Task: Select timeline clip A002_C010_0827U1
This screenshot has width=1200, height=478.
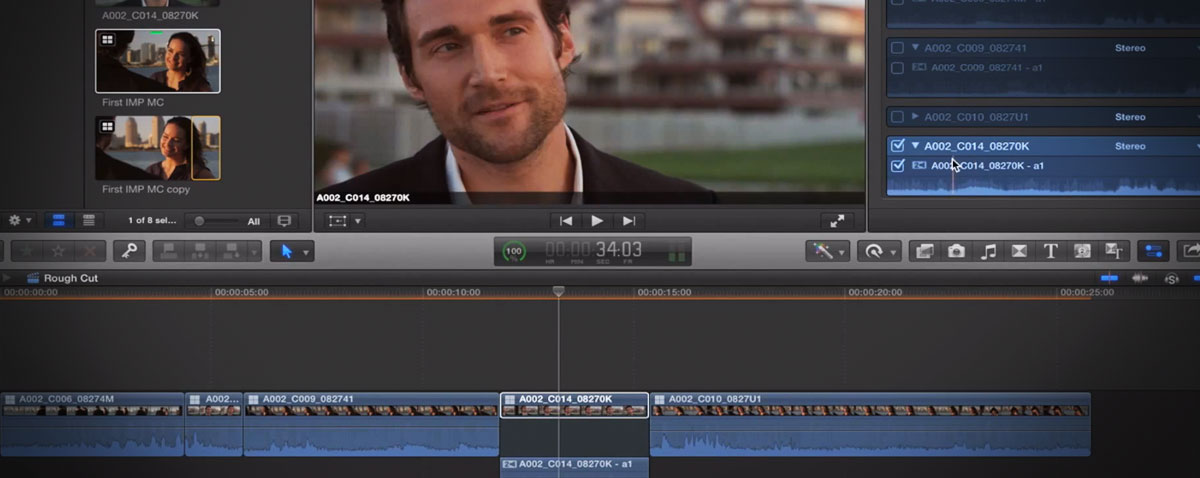Action: pos(870,424)
